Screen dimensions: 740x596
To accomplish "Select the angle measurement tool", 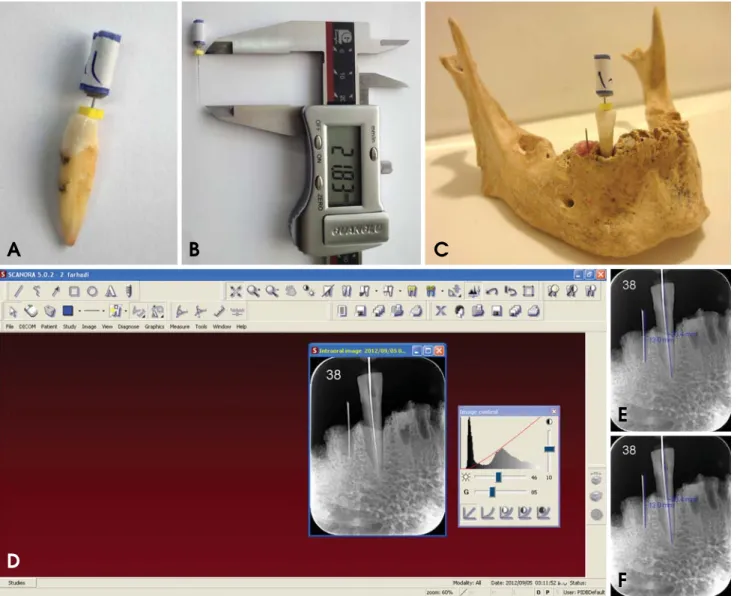I will (182, 311).
